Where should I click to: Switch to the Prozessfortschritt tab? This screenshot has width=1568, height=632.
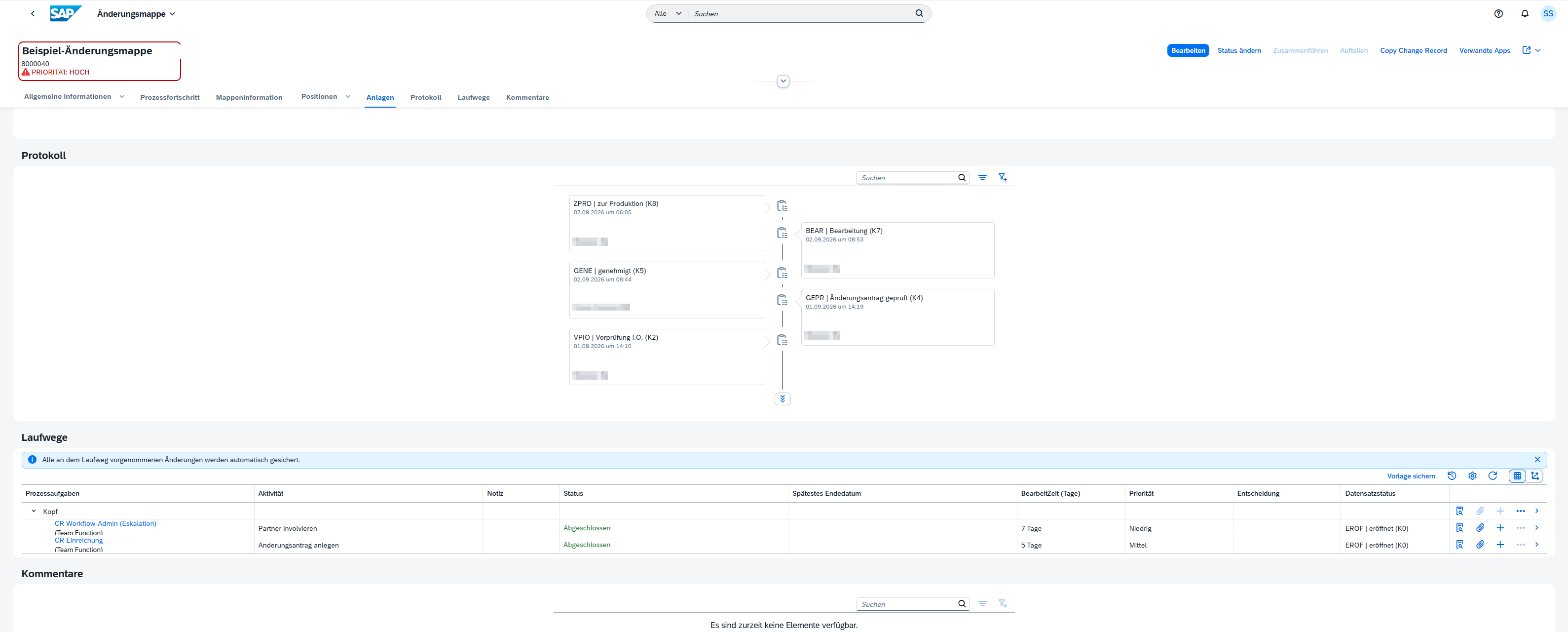170,97
